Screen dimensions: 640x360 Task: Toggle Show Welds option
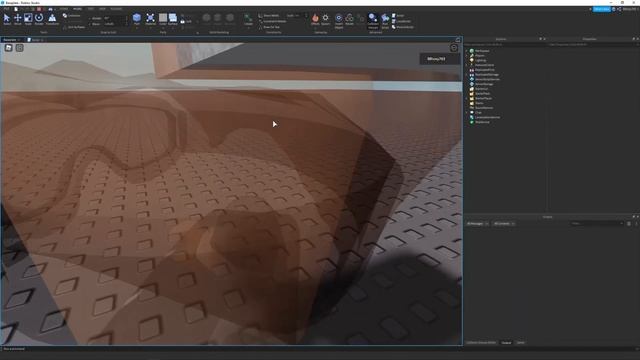tap(269, 16)
